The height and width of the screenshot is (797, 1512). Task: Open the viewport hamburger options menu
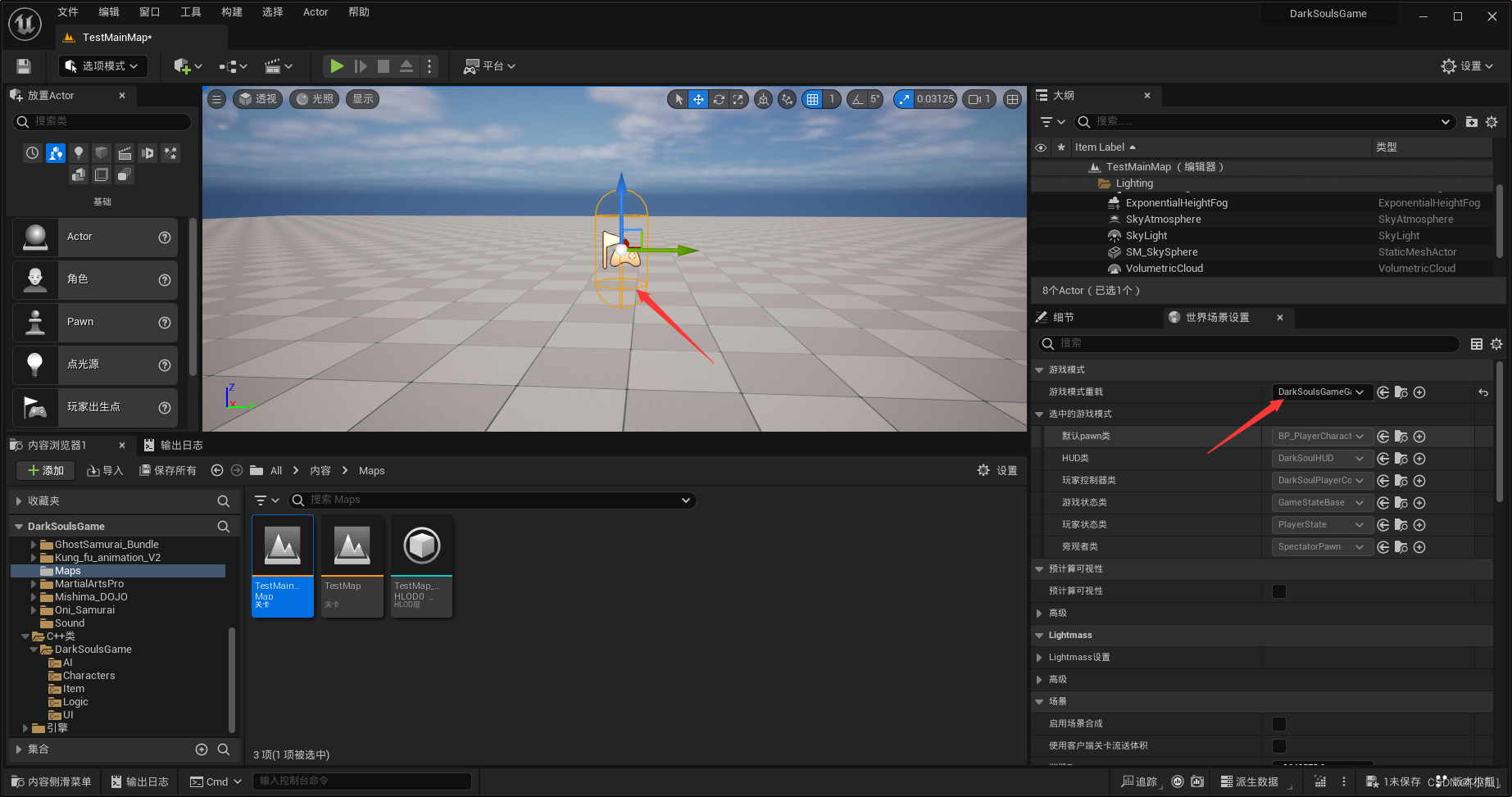pos(216,99)
